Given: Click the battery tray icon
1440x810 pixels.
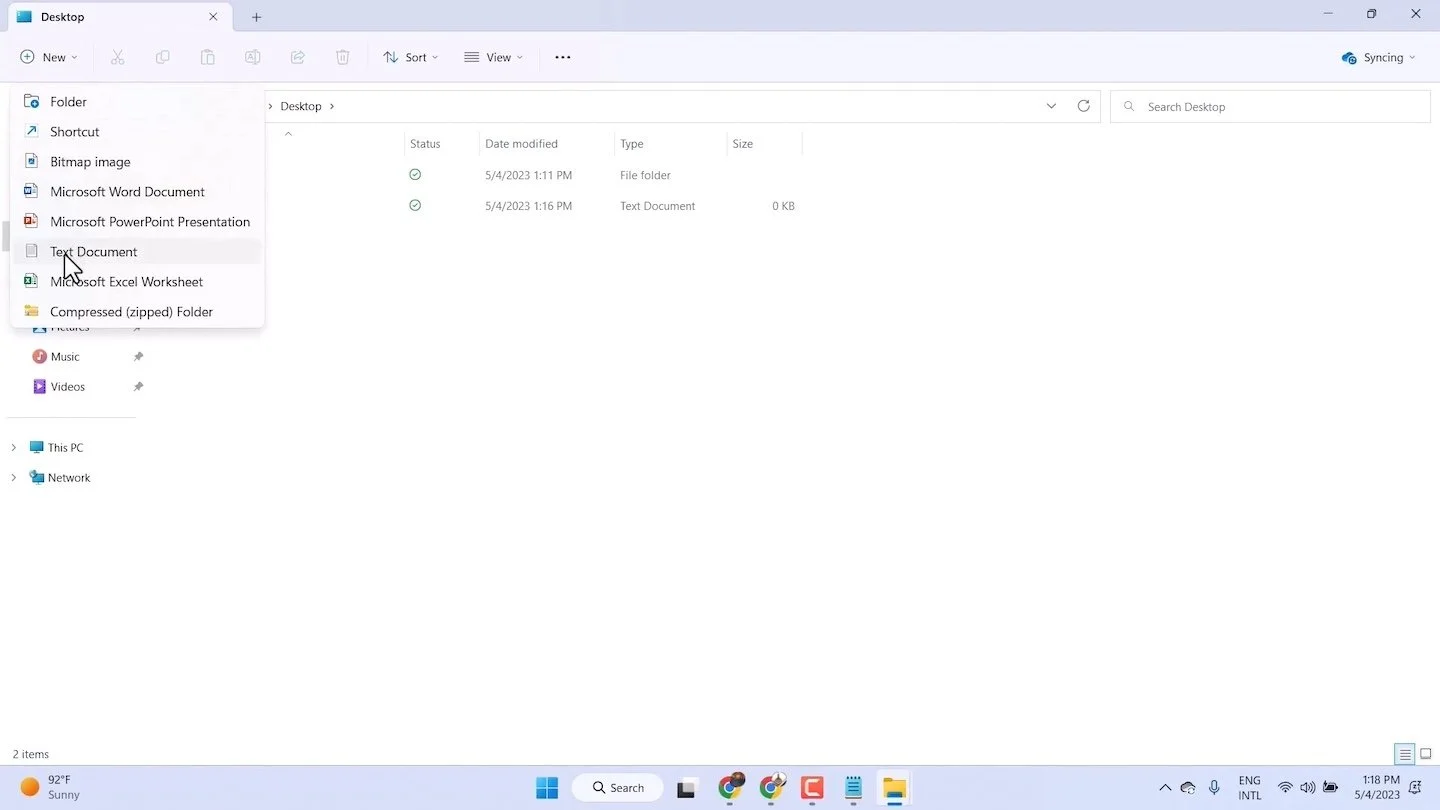Looking at the screenshot, I should click(1330, 788).
